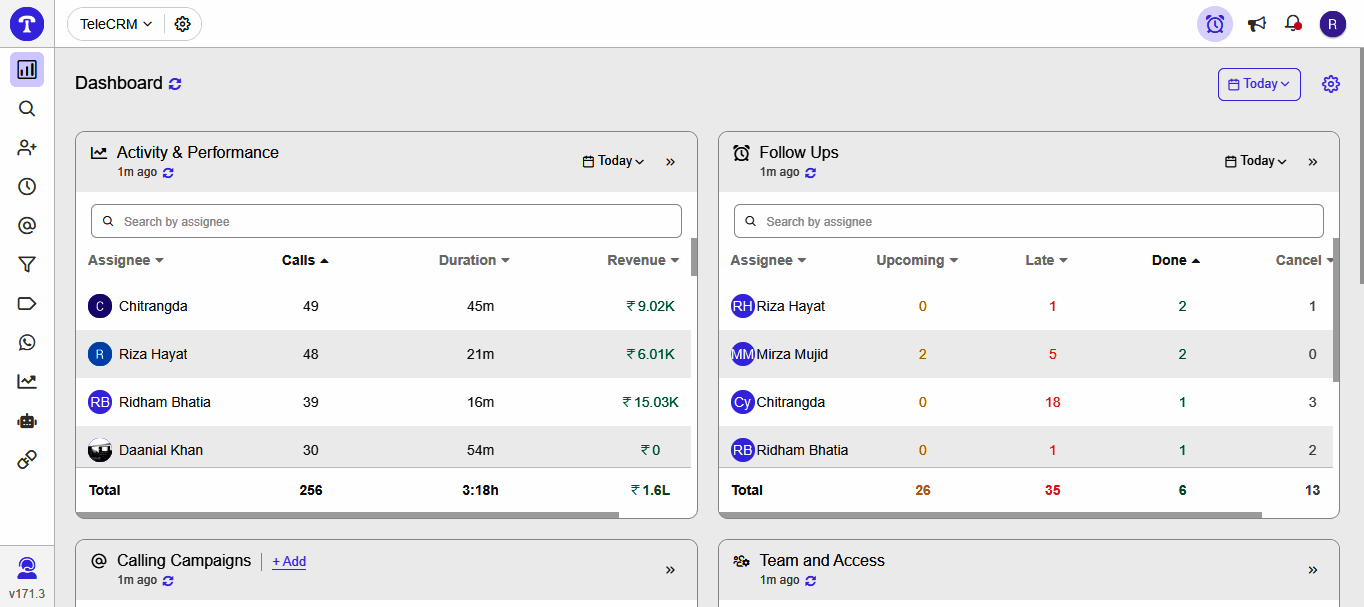Open the Today date filter dropdown
1364x607 pixels.
[1259, 84]
